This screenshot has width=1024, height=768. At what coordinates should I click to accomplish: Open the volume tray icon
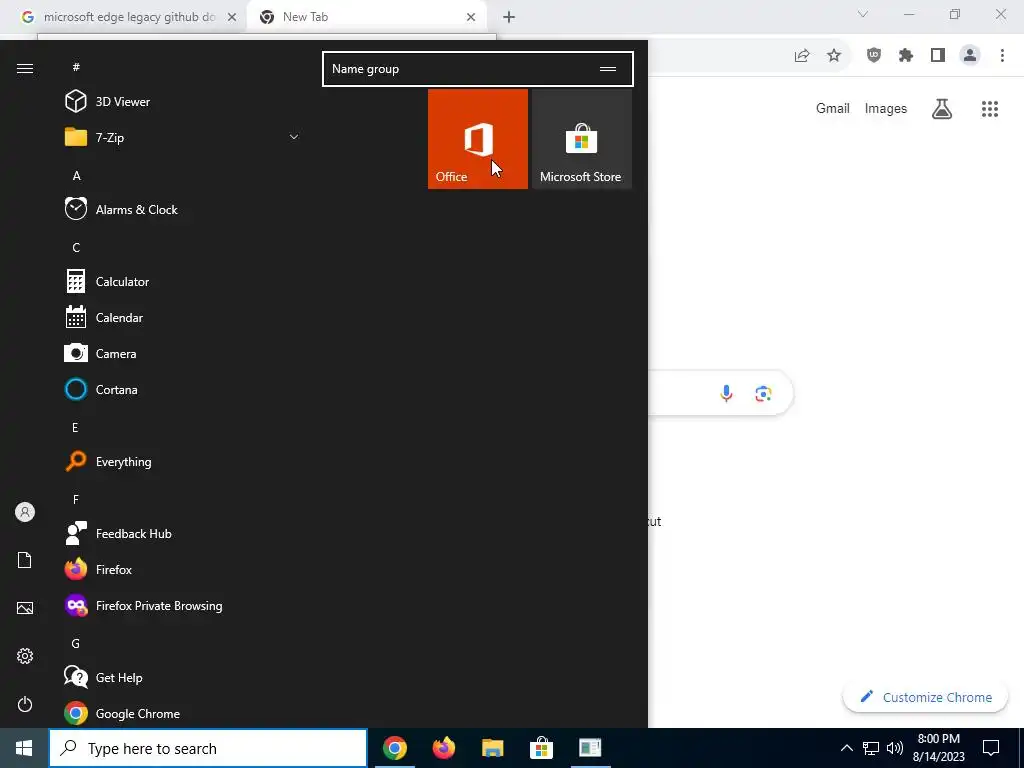895,748
